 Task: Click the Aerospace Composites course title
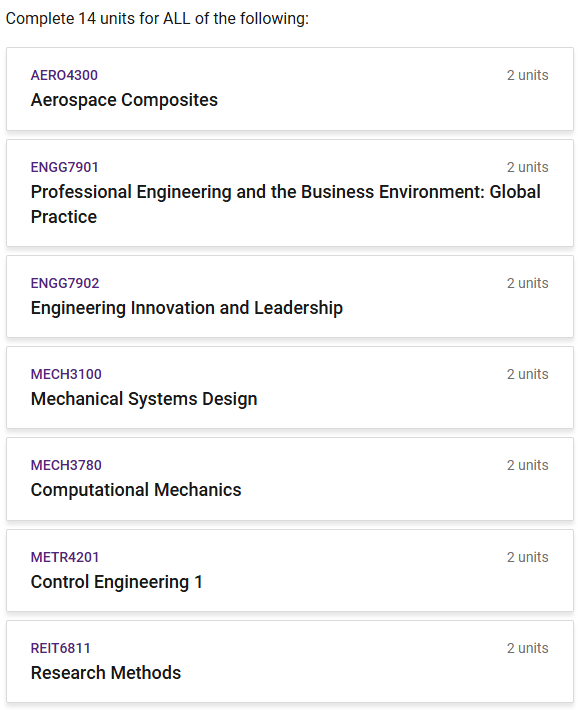(x=124, y=100)
